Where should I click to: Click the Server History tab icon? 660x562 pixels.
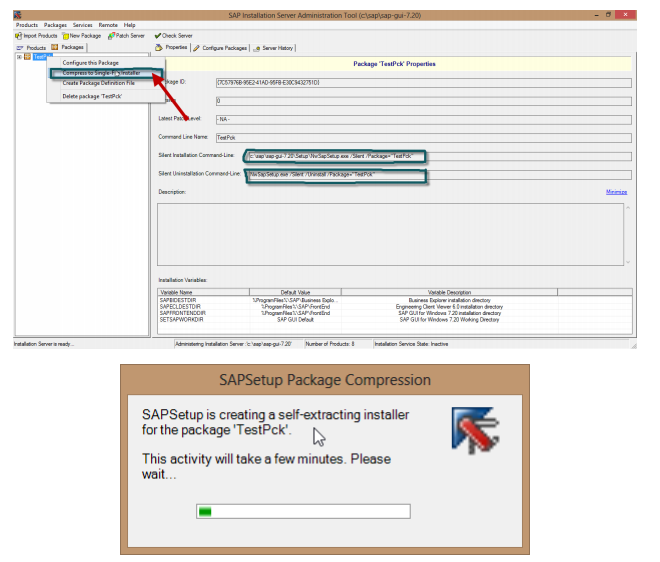[256, 48]
